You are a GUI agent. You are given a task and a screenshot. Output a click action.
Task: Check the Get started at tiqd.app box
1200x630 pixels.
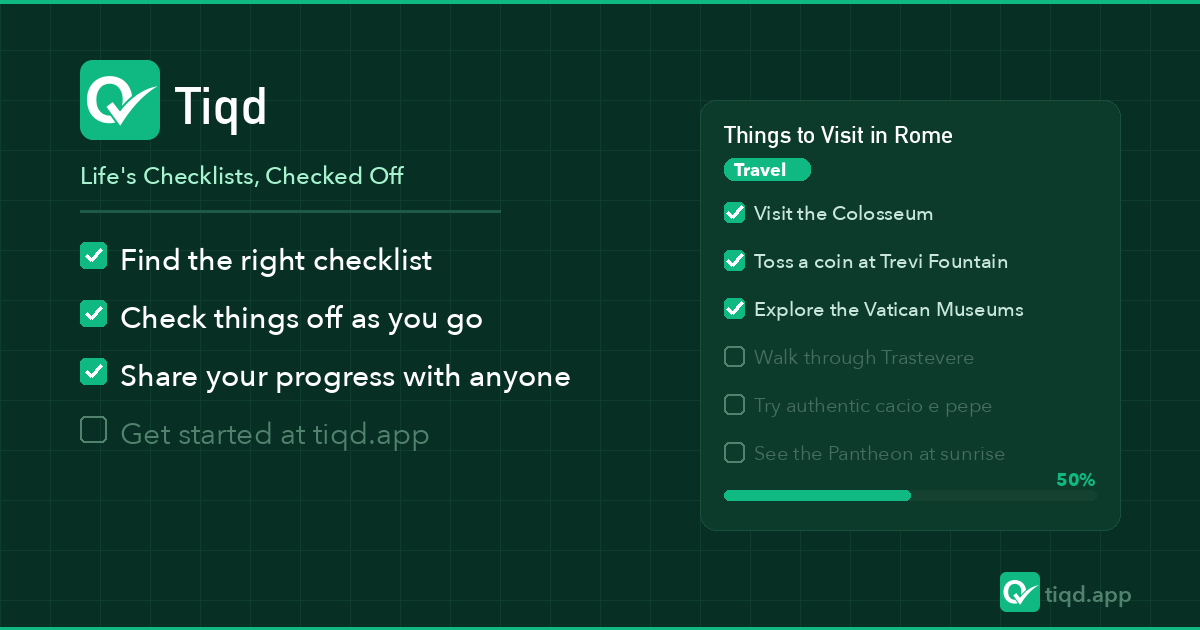coord(94,430)
